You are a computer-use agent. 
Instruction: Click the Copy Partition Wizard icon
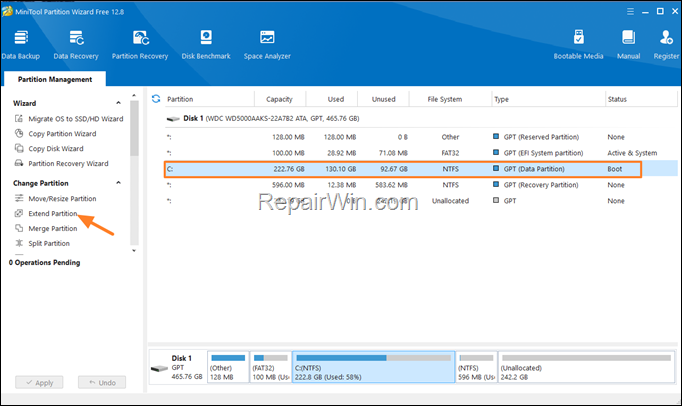[x=19, y=133]
